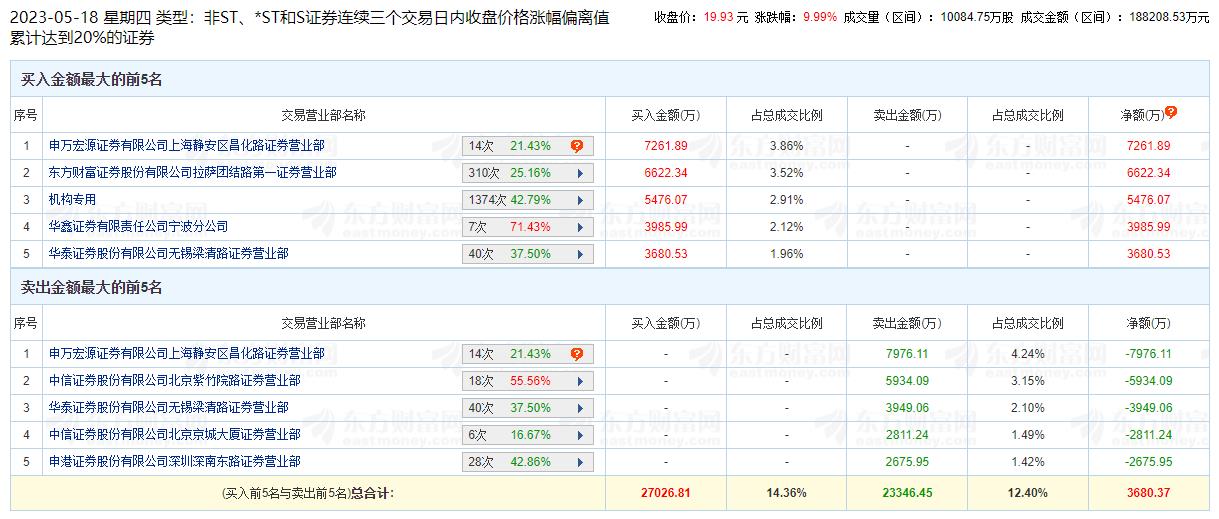The width and height of the screenshot is (1219, 519).
Task: Open 中信证券北京城大厦证券营业部 link
Action: tap(175, 435)
